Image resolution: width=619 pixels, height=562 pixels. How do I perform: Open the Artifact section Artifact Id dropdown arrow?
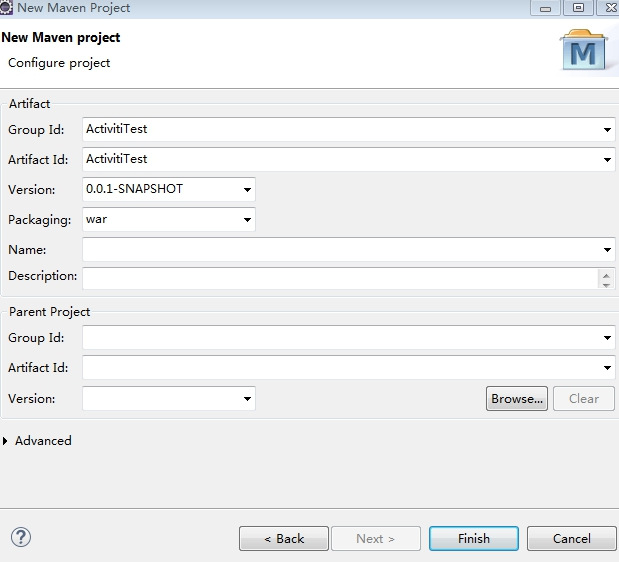(x=607, y=159)
